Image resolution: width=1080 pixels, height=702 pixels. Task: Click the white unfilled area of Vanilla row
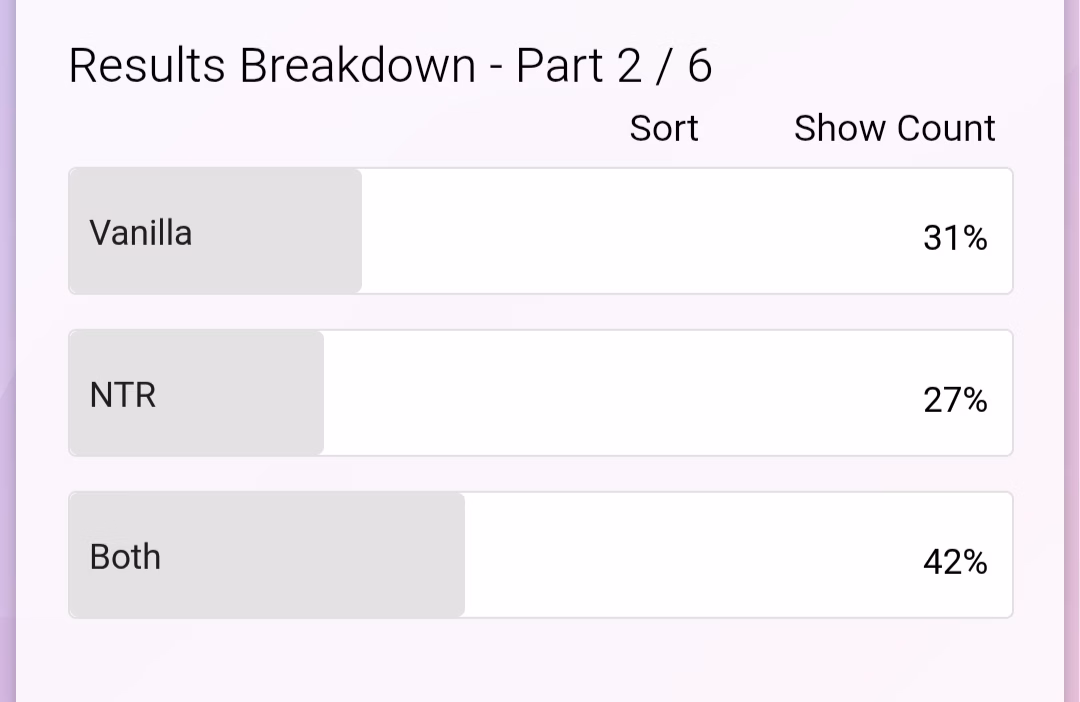pos(640,232)
